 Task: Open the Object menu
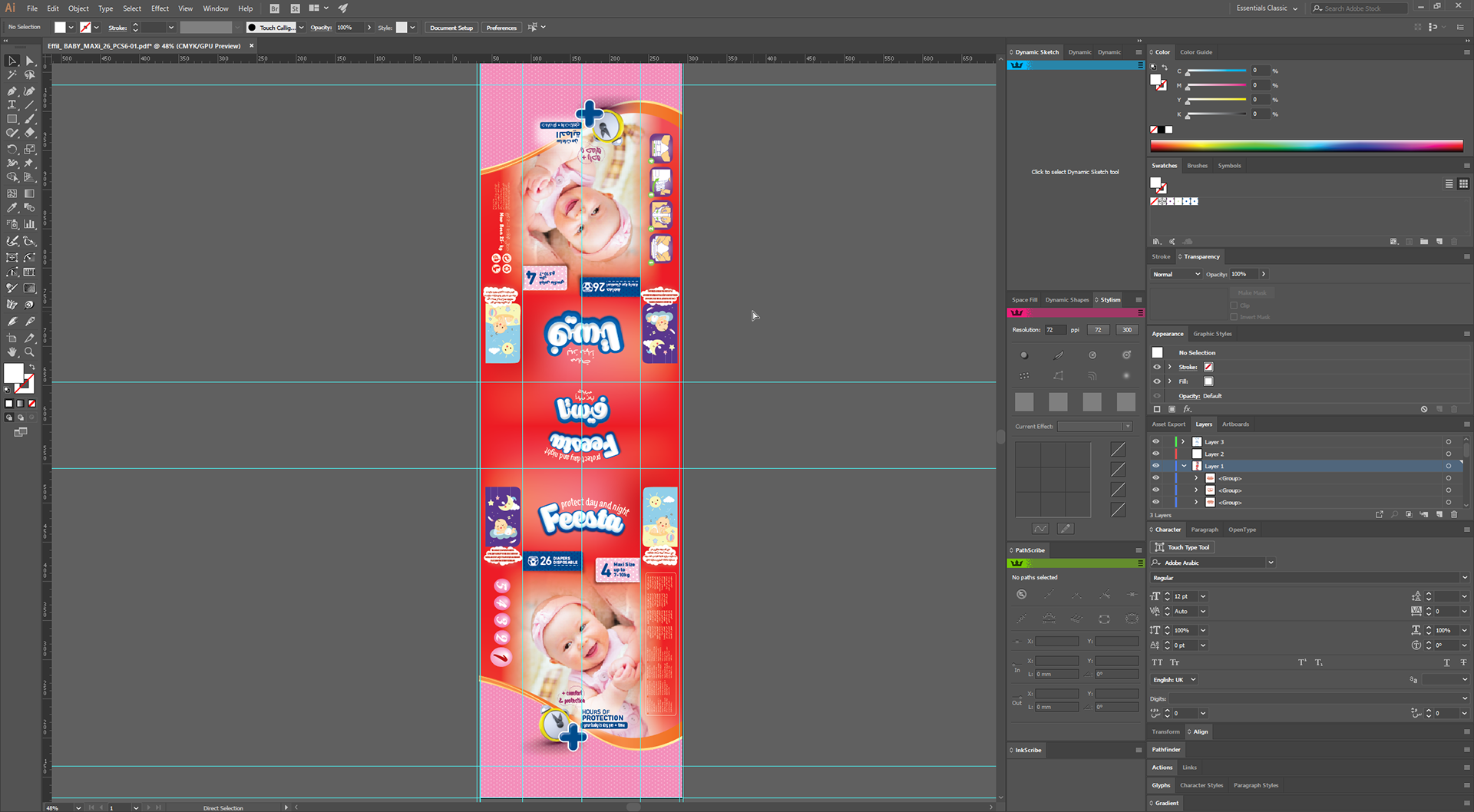point(78,8)
